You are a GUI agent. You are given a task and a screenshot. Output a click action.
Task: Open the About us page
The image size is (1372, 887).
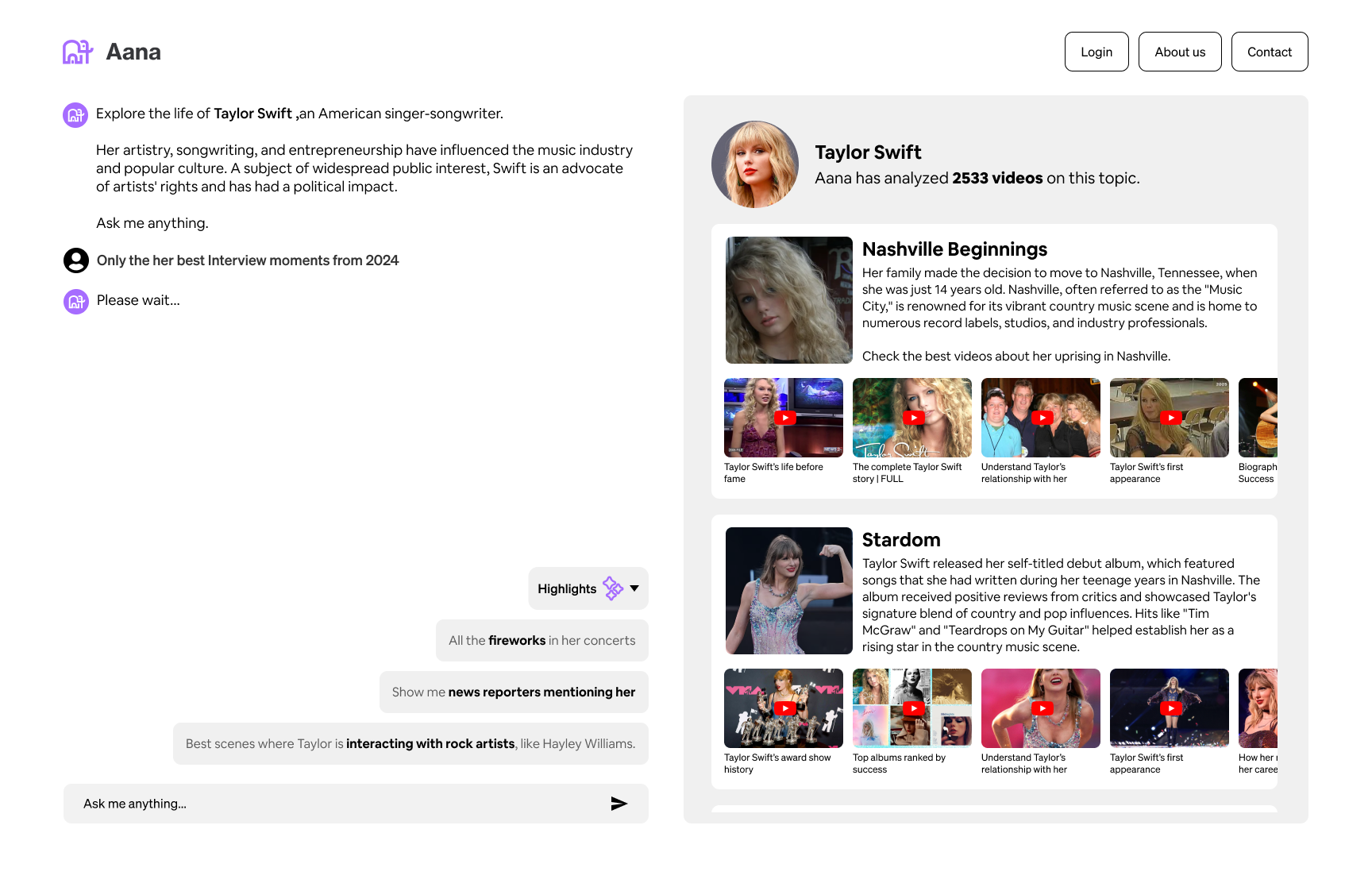[1180, 52]
